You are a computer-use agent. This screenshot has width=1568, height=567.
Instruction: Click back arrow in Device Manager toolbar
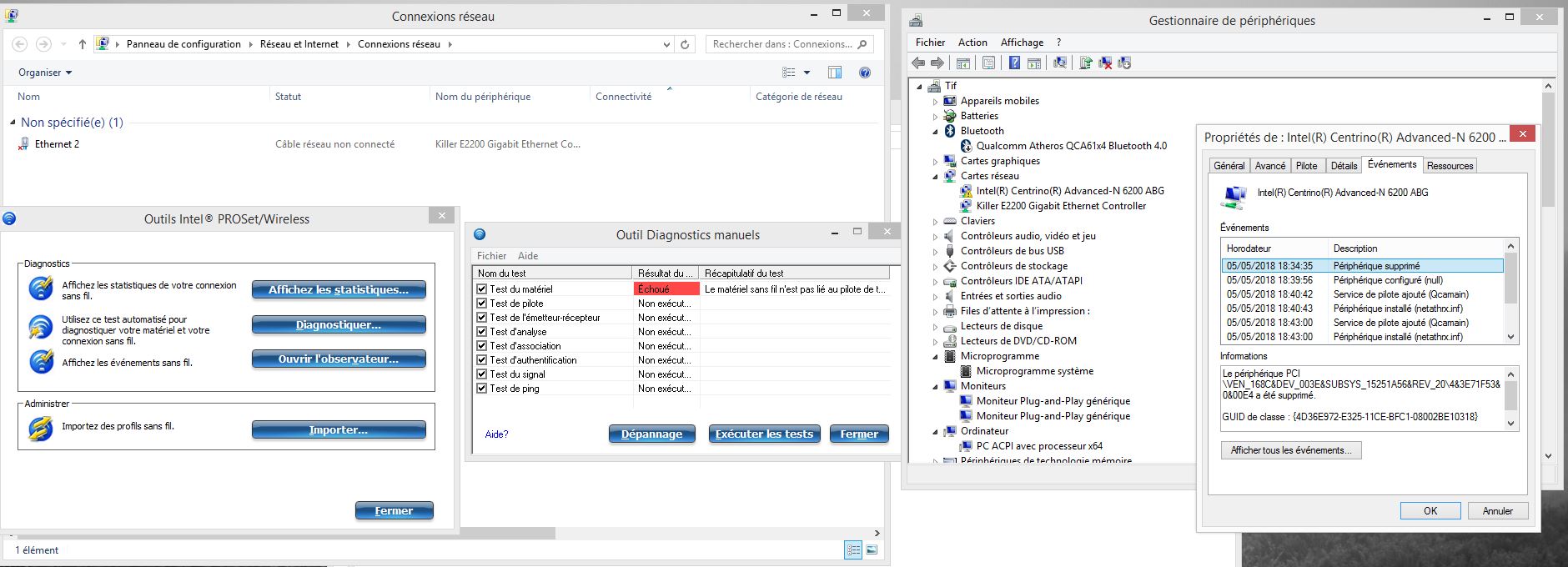point(918,63)
